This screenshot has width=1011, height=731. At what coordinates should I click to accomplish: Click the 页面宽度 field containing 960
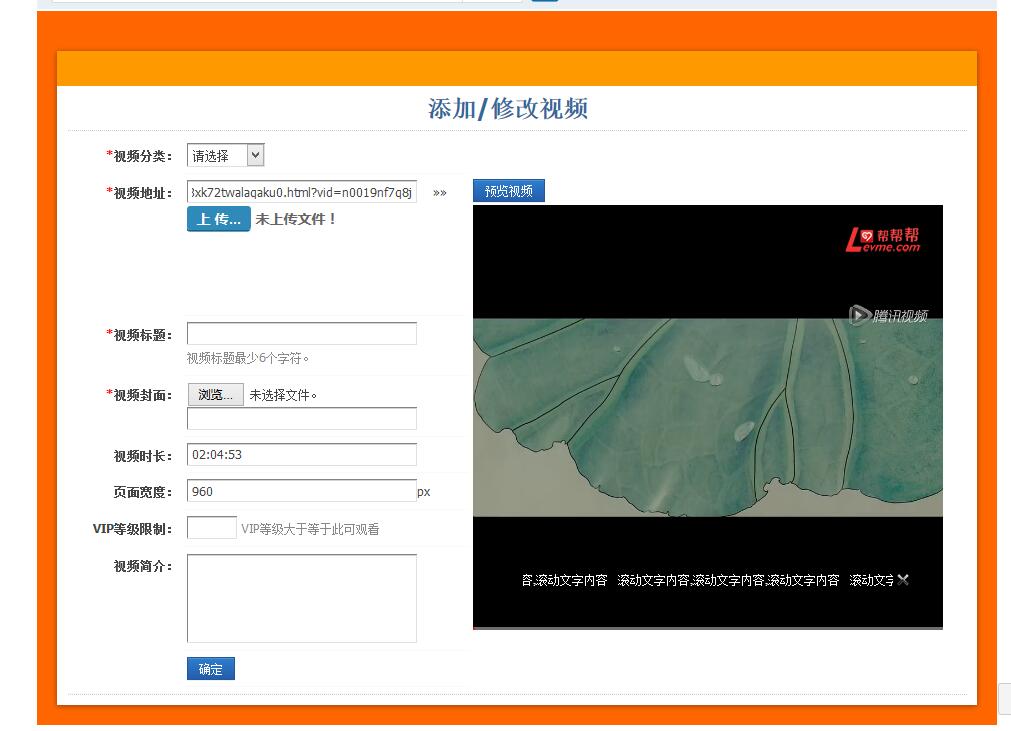[301, 491]
